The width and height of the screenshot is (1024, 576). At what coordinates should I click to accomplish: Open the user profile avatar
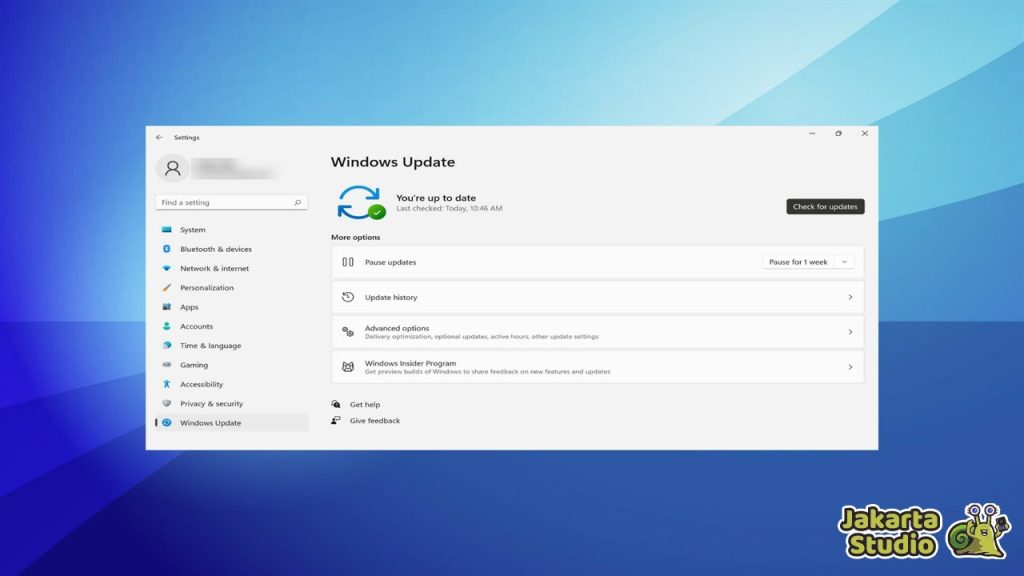(x=172, y=168)
